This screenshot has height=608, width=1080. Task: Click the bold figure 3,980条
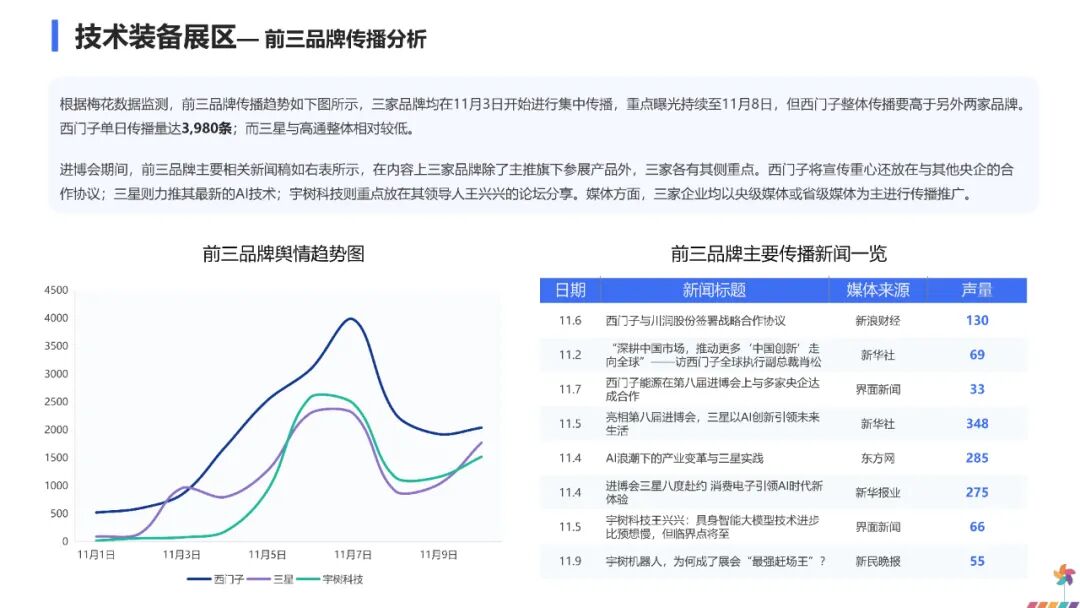[x=207, y=129]
